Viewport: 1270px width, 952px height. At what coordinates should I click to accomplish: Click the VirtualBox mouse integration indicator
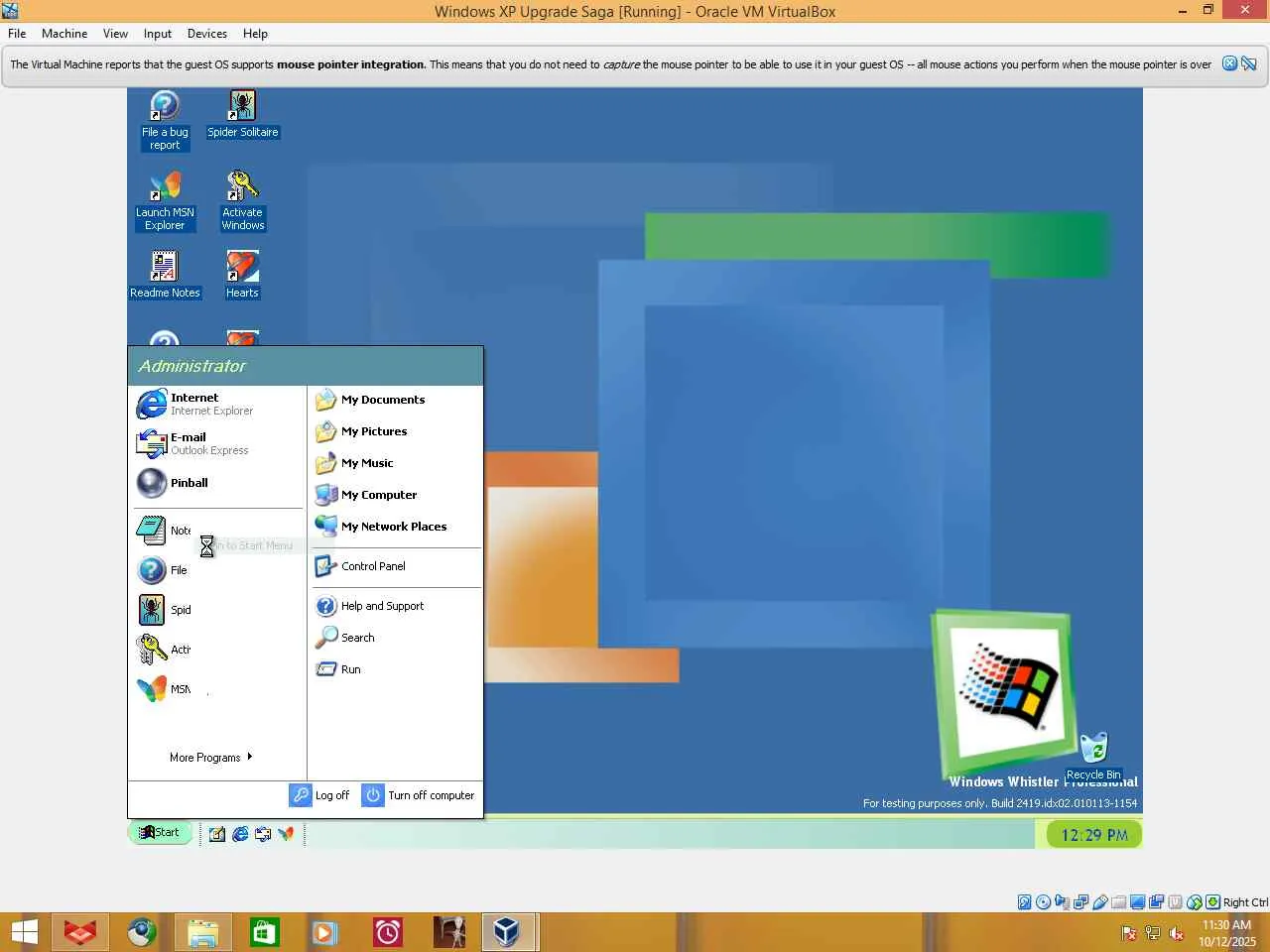pos(1194,902)
